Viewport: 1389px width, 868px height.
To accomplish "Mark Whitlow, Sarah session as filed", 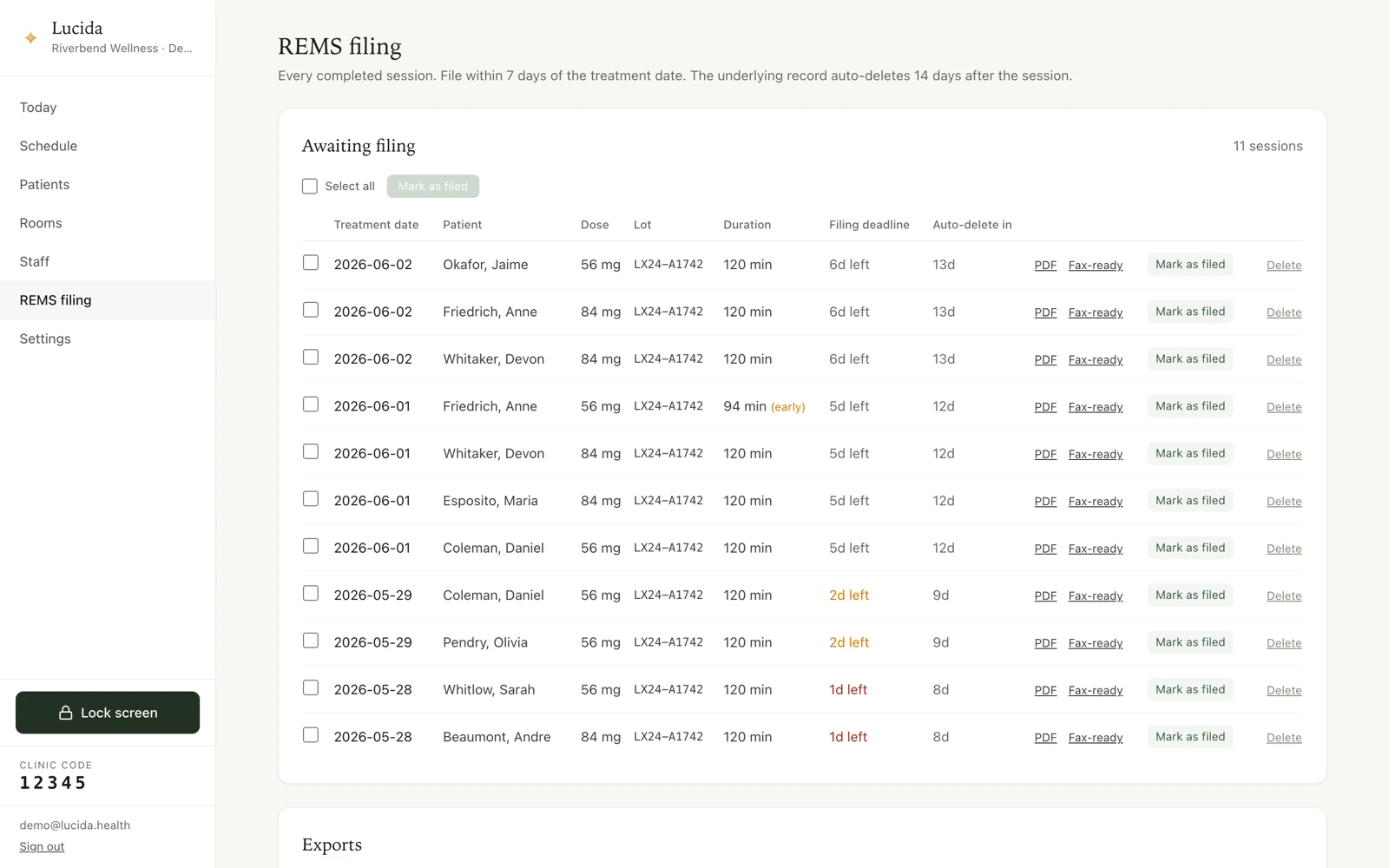I will tap(1190, 690).
